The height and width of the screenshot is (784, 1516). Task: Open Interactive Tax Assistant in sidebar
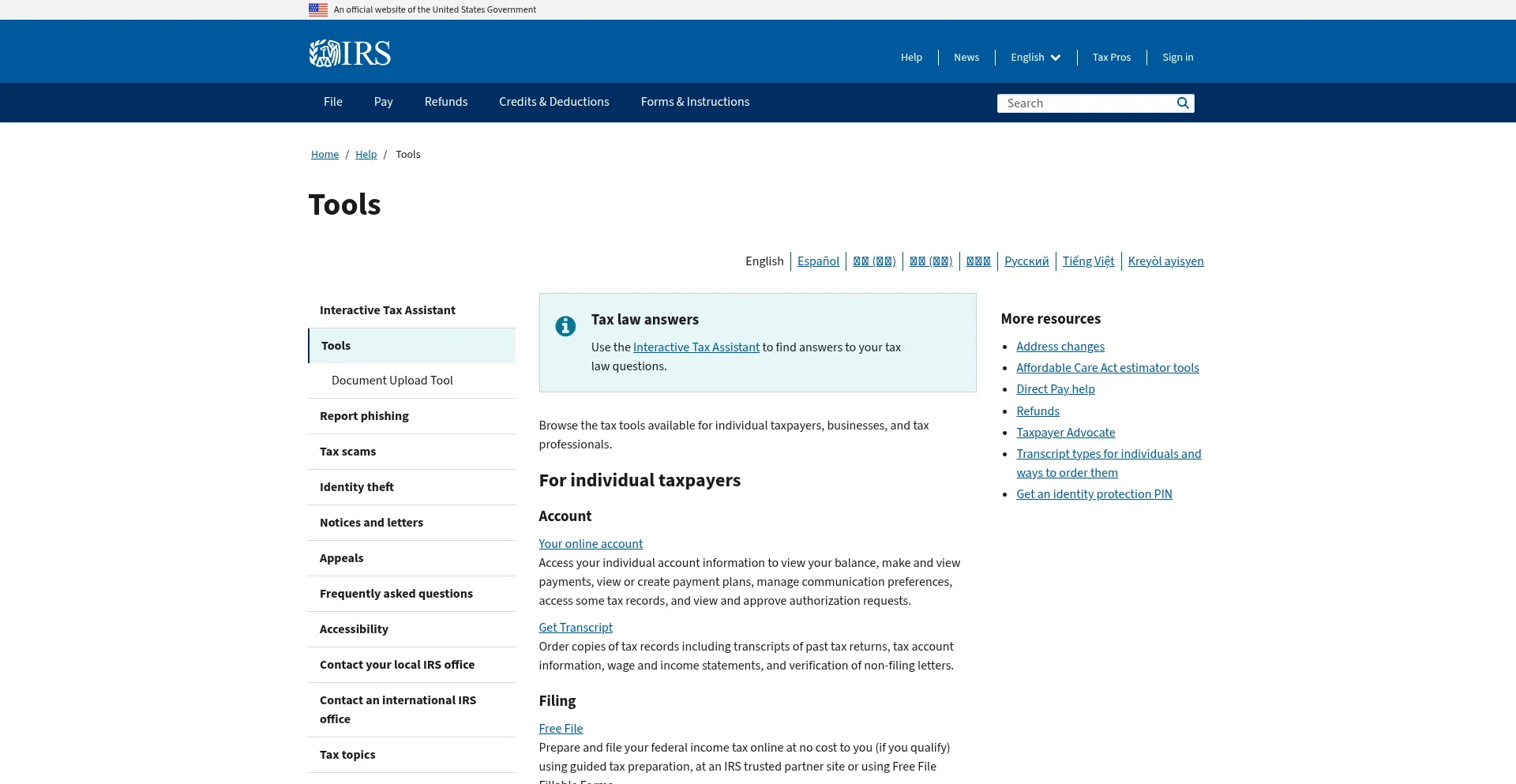click(x=411, y=310)
